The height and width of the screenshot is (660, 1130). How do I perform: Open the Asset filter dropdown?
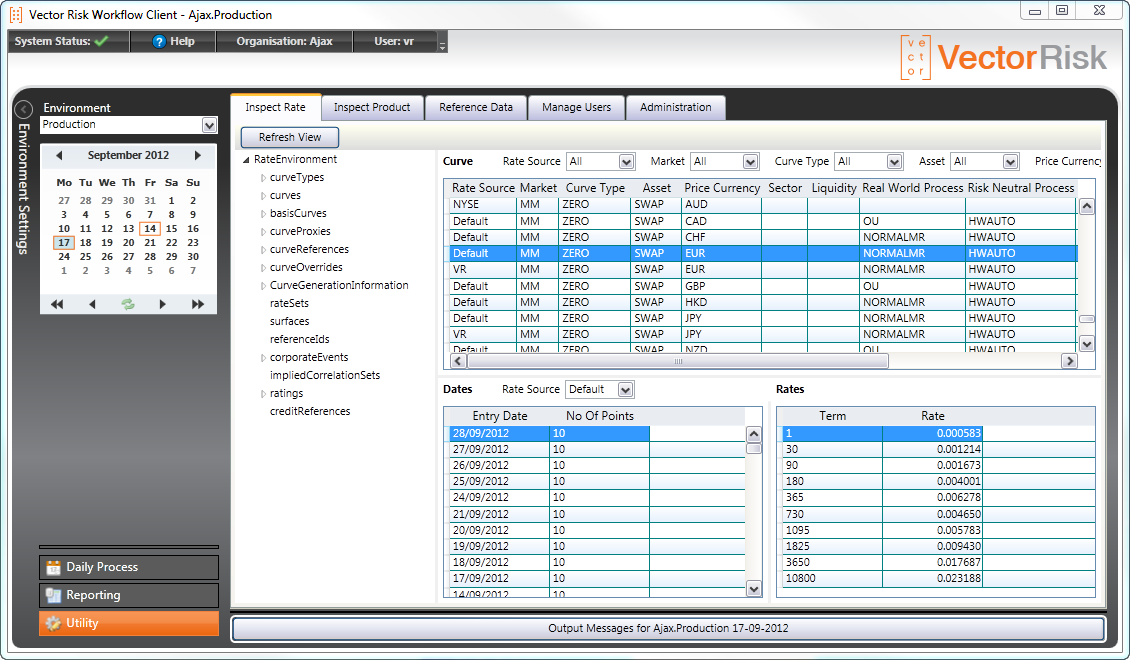1010,162
